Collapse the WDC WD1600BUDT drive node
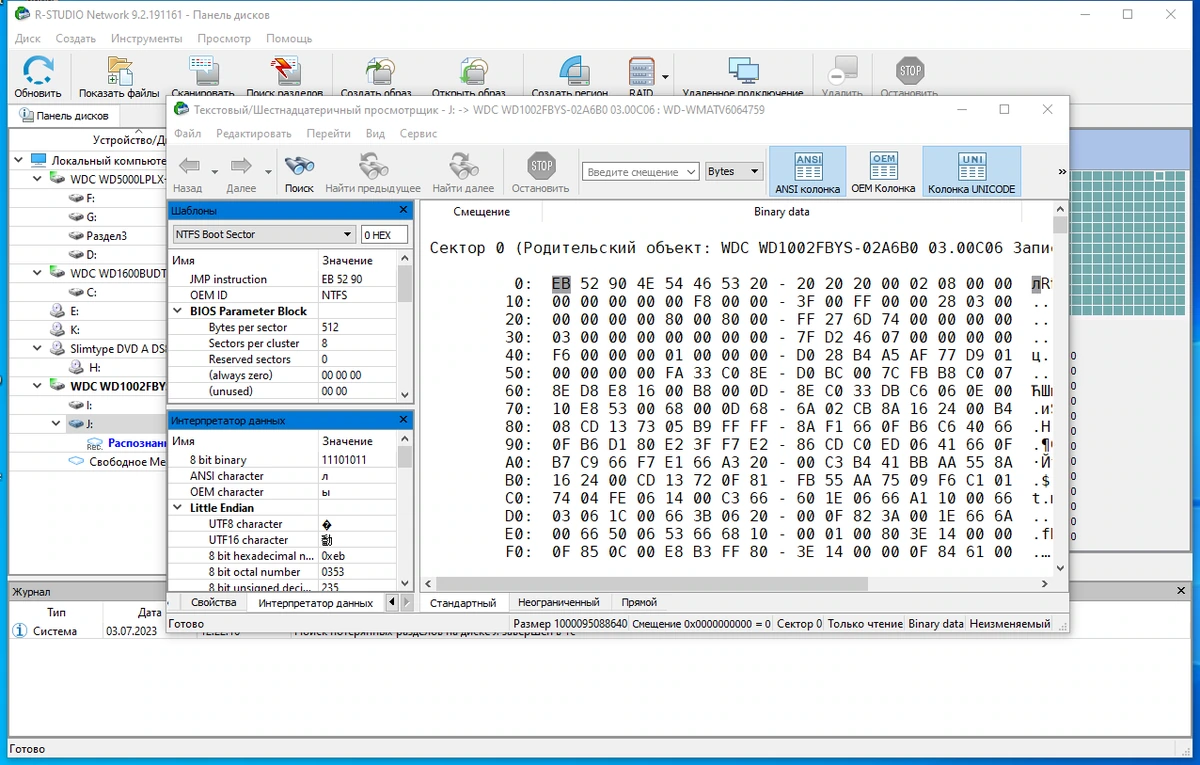This screenshot has width=1200, height=765. tap(38, 272)
